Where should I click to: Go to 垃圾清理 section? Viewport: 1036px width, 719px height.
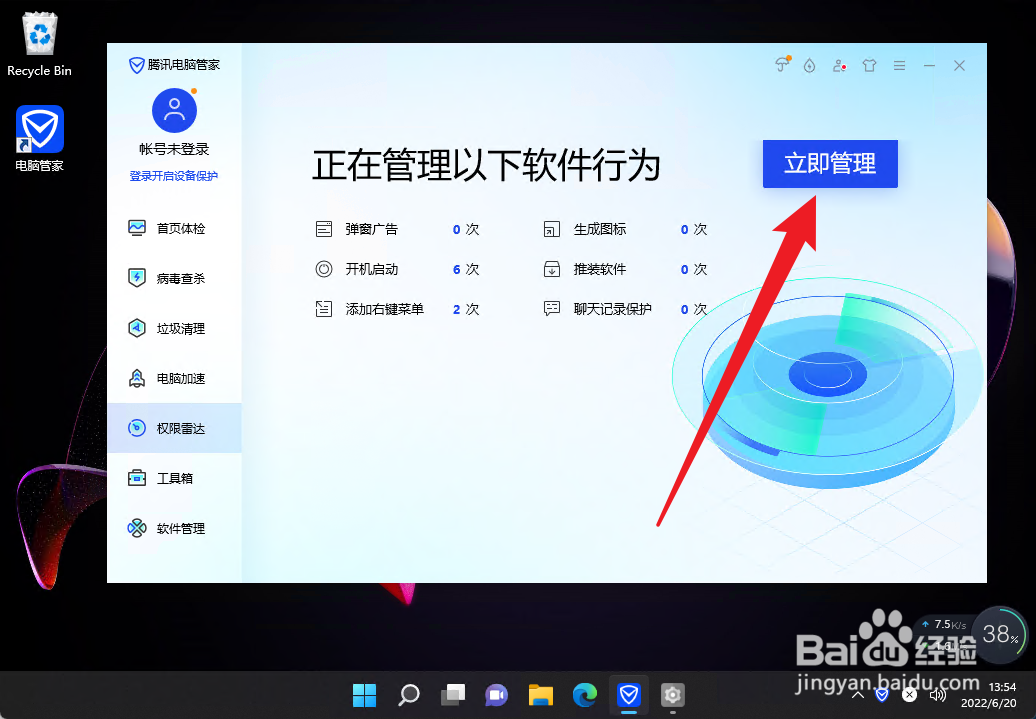[x=174, y=328]
